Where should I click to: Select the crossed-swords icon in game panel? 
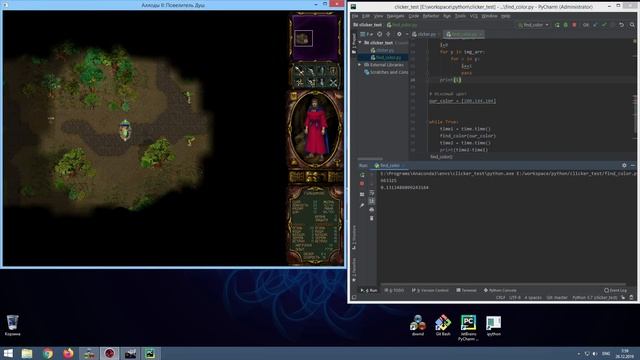333,83
